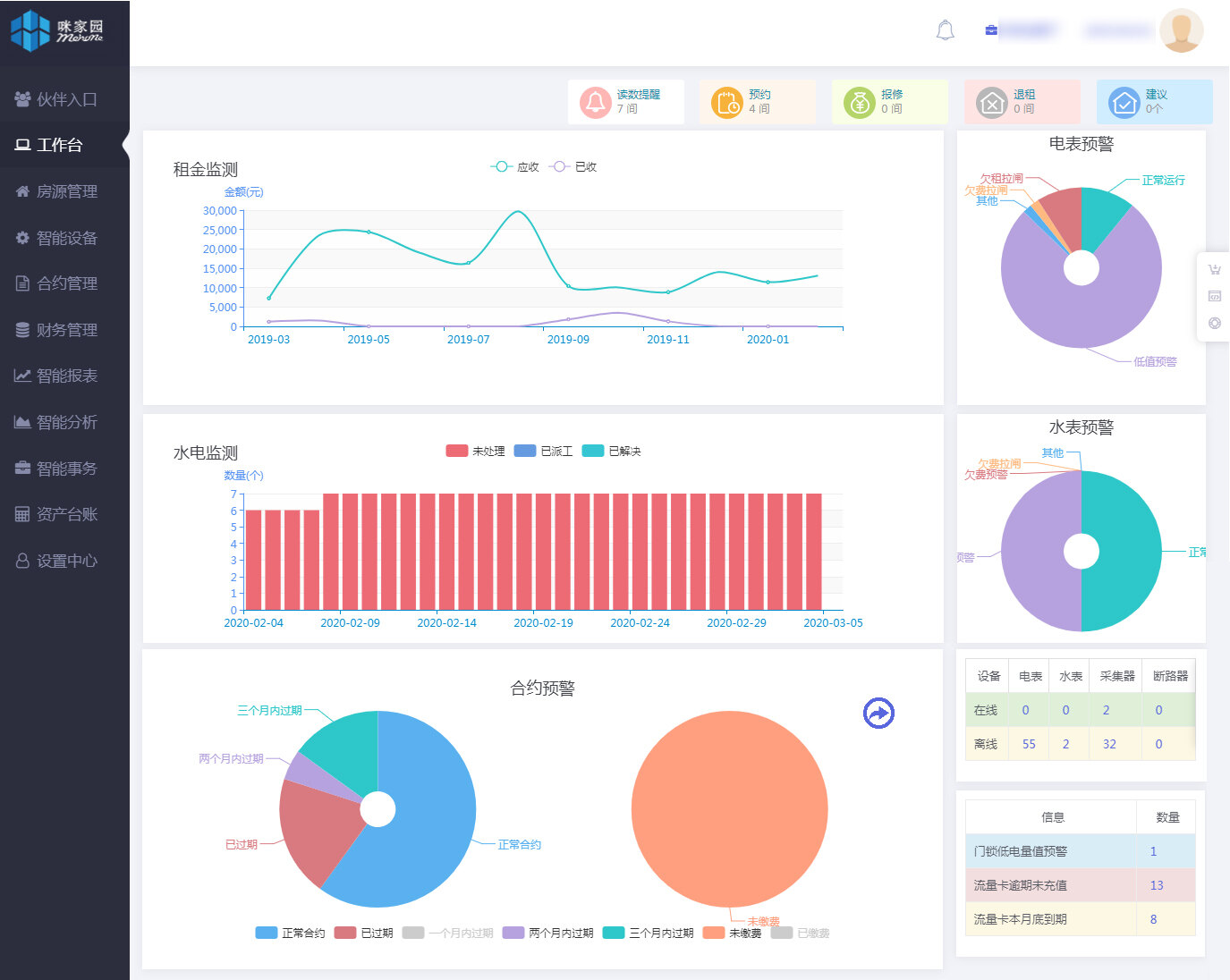Click 流量卡逾期未充值 count 13
The image size is (1230, 980).
(x=1157, y=885)
